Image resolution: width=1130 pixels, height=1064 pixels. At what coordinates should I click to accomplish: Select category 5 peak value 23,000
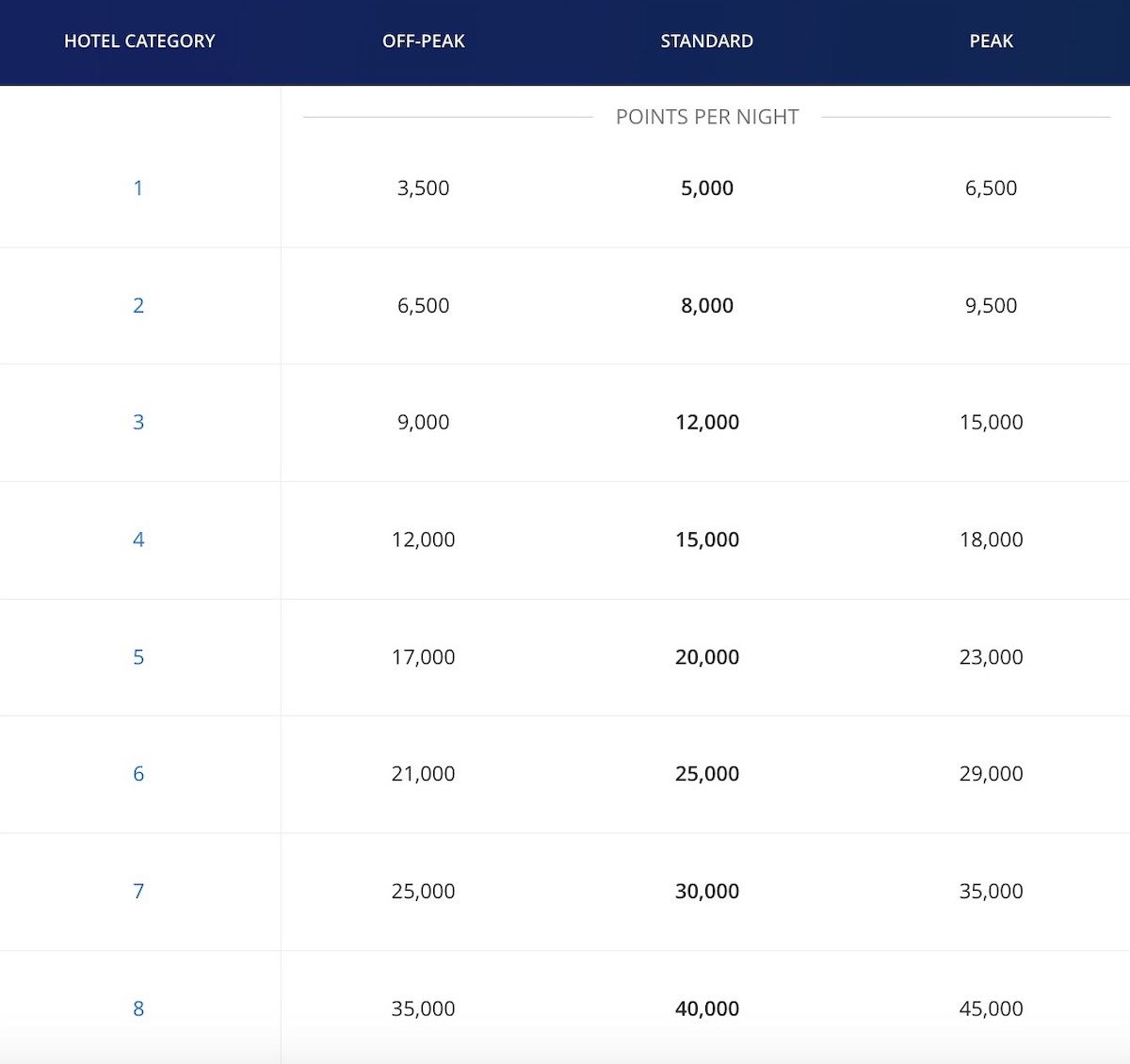pyautogui.click(x=992, y=657)
